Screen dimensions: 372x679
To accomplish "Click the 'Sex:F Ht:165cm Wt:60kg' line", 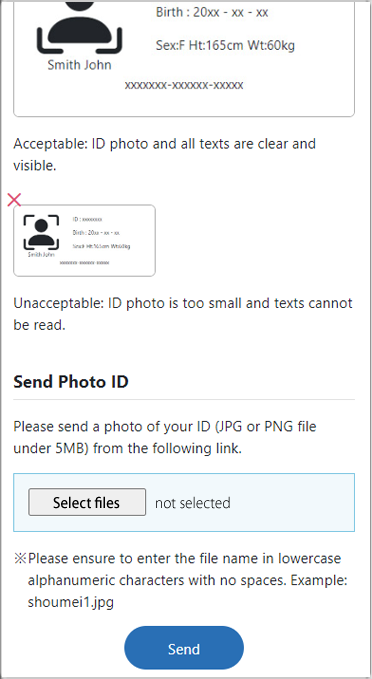I will 225,45.
